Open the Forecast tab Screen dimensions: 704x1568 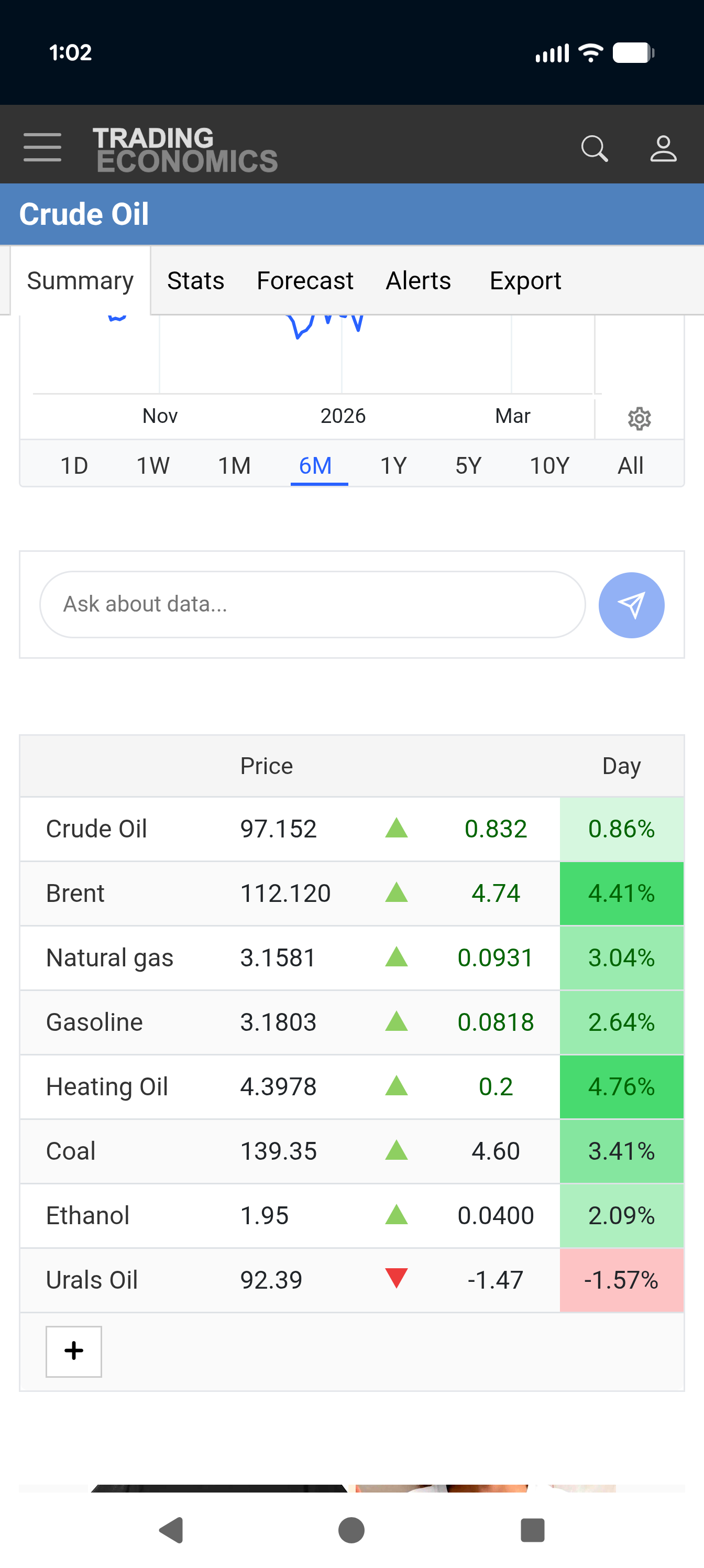tap(305, 281)
